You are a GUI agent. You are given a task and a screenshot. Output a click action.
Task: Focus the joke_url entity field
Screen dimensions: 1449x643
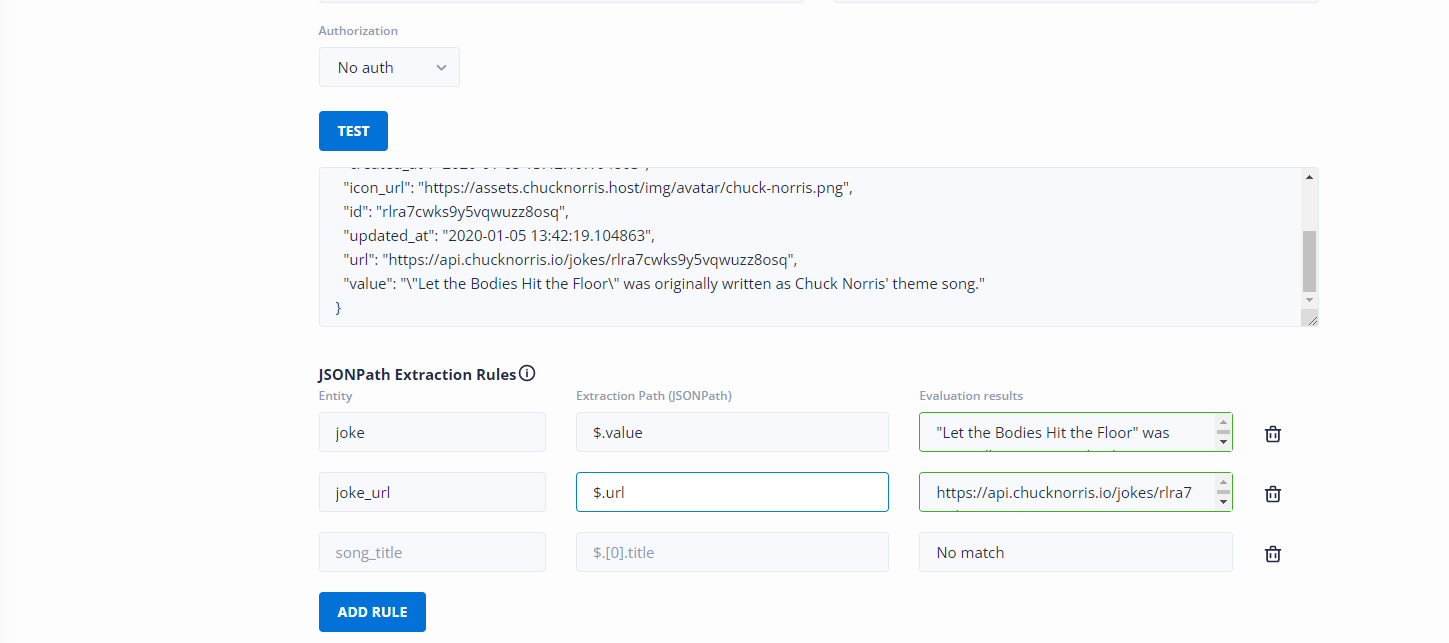(x=432, y=492)
